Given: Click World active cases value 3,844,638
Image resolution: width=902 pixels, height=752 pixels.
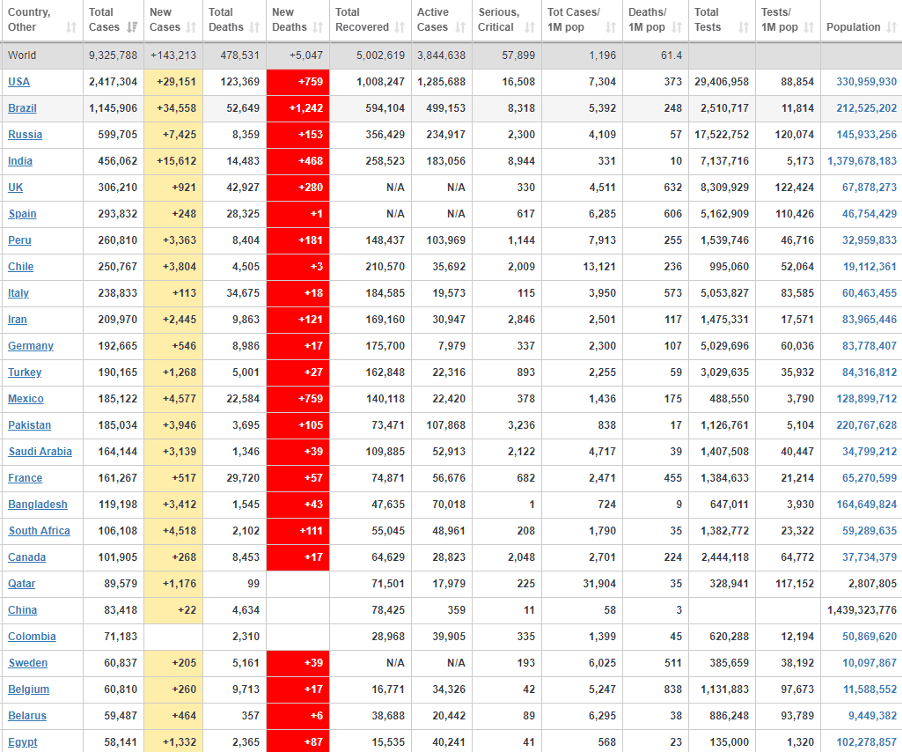Looking at the screenshot, I should tap(441, 56).
